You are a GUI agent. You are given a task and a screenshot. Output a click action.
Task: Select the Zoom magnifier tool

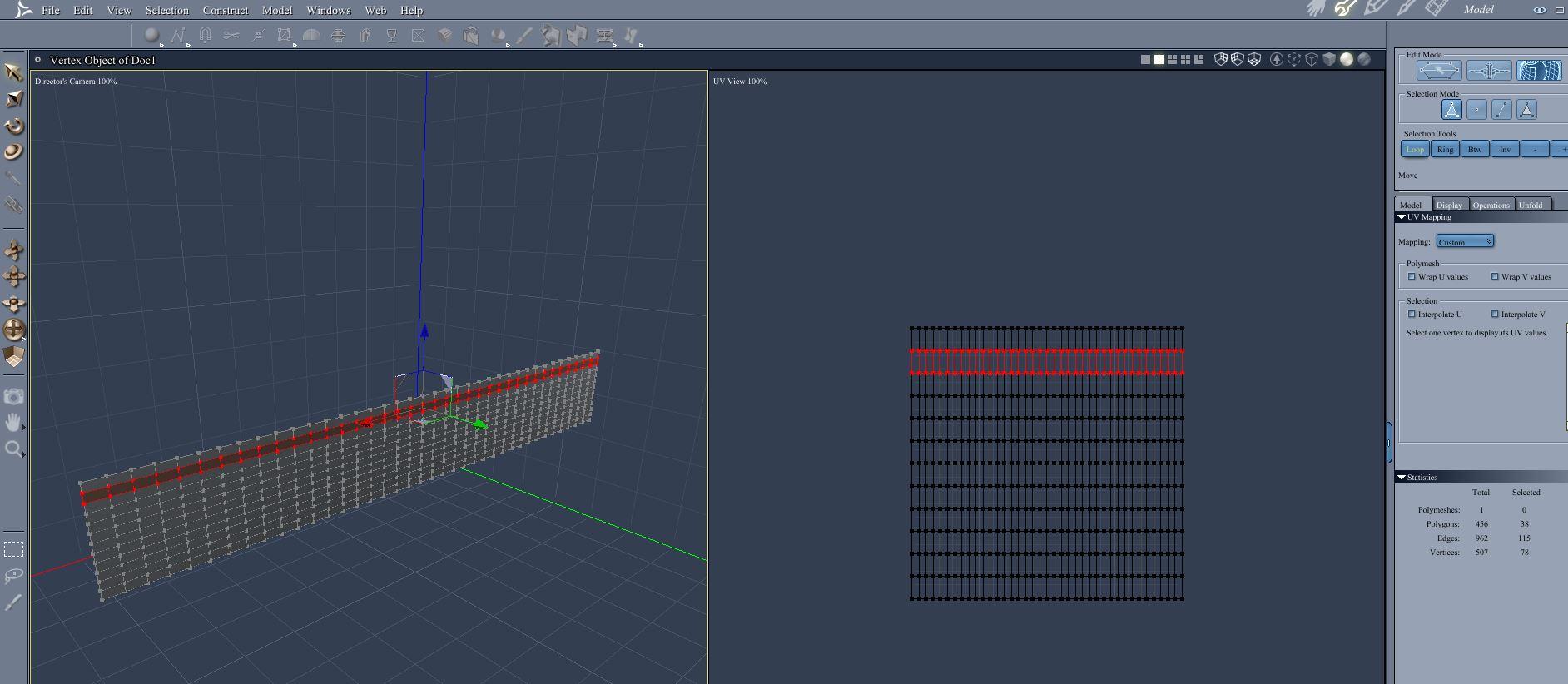coord(13,450)
